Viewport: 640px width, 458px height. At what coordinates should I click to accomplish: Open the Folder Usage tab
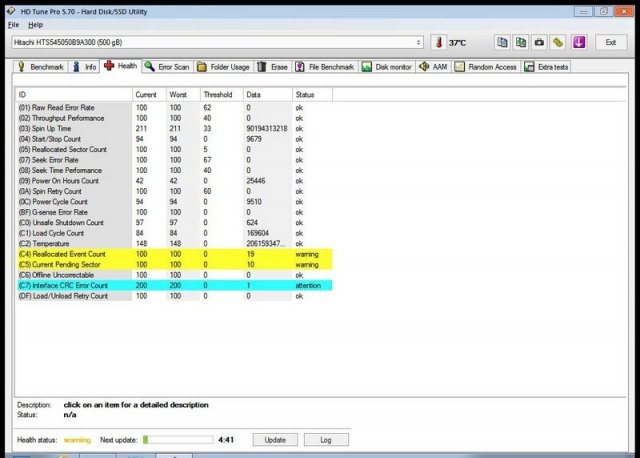[223, 66]
